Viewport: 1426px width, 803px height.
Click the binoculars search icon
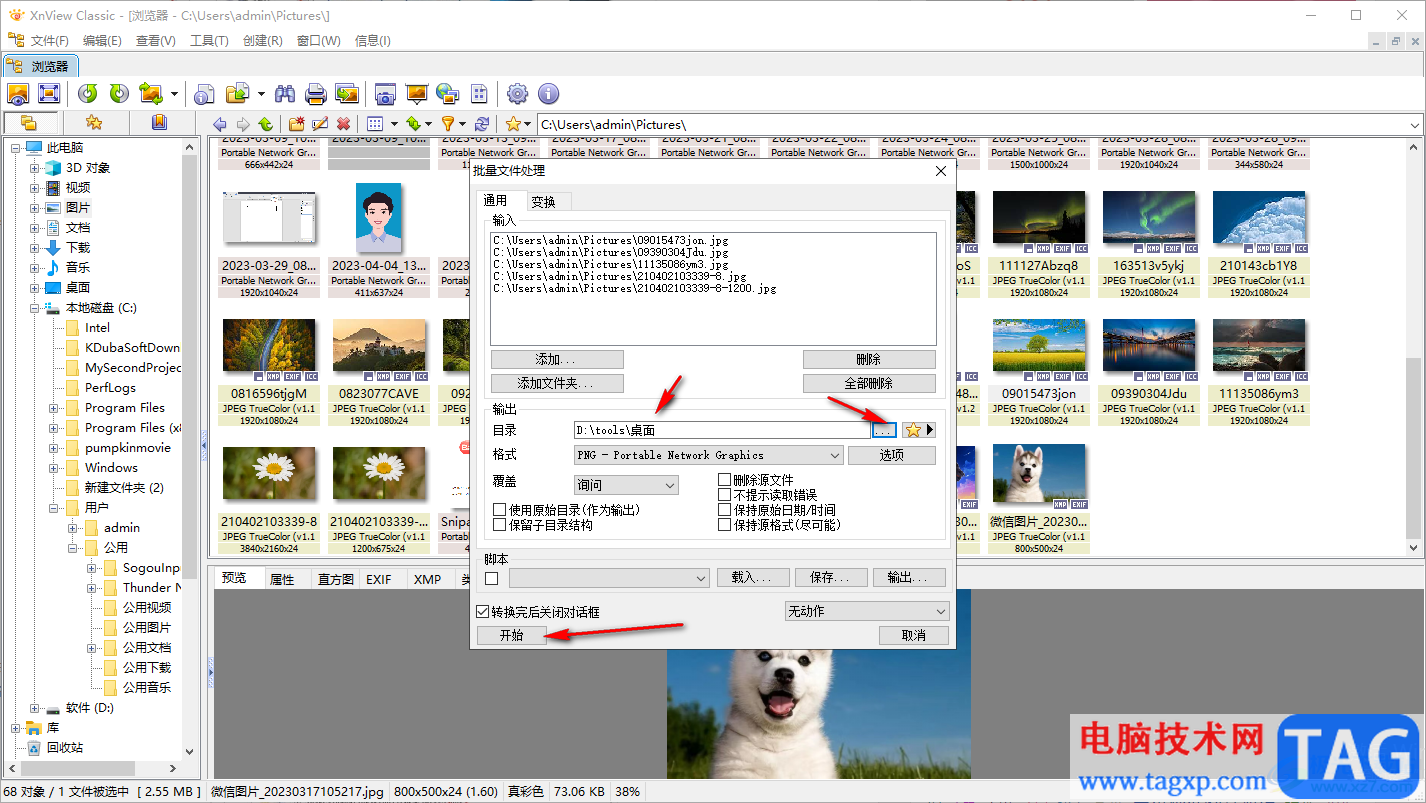pyautogui.click(x=285, y=94)
